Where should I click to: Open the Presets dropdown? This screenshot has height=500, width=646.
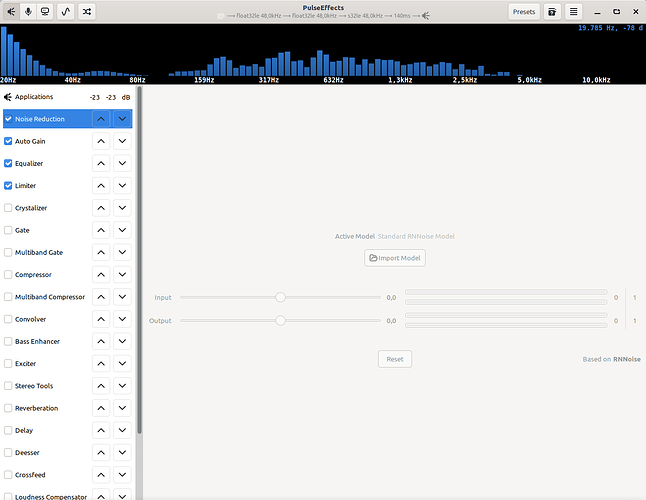pos(523,12)
